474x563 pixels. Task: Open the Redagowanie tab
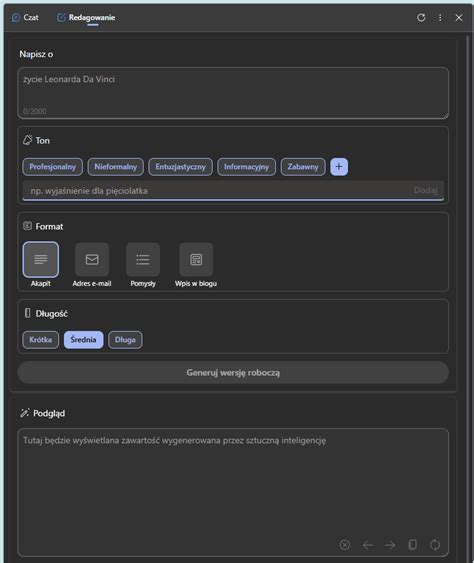point(86,18)
